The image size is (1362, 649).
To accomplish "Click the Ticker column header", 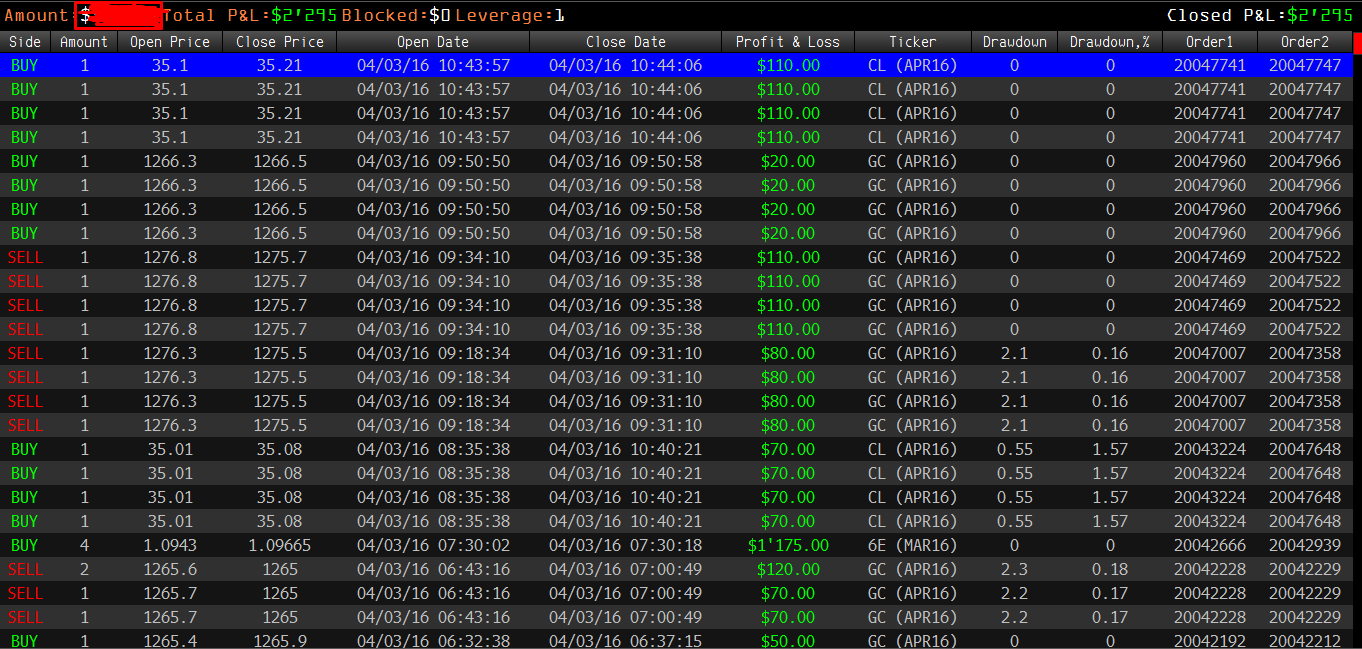I will [x=913, y=42].
